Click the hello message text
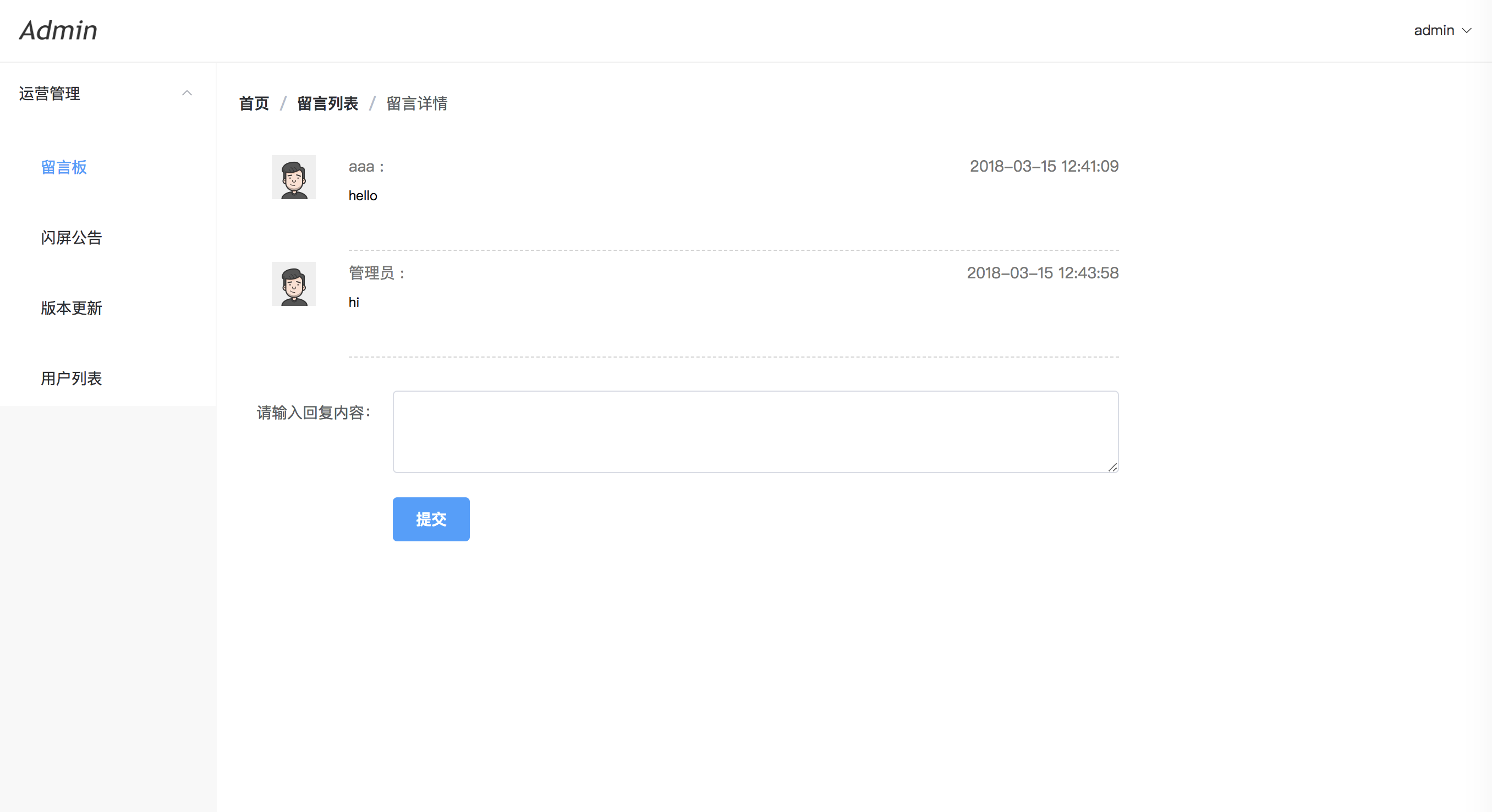Image resolution: width=1492 pixels, height=812 pixels. click(x=363, y=196)
